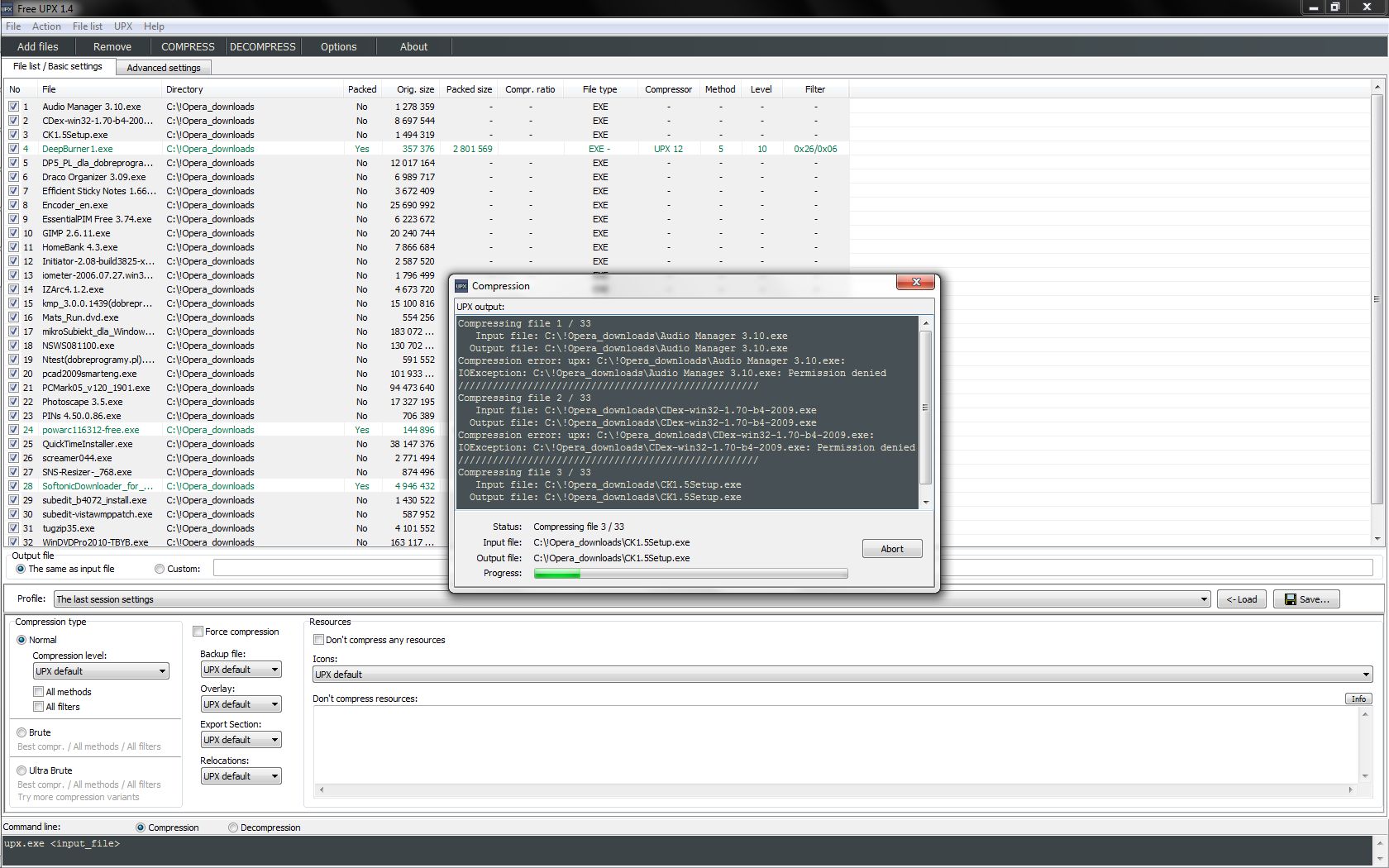Select HomeBank 4.3.exe file name
Screen dimensions: 1389x868
click(x=80, y=247)
